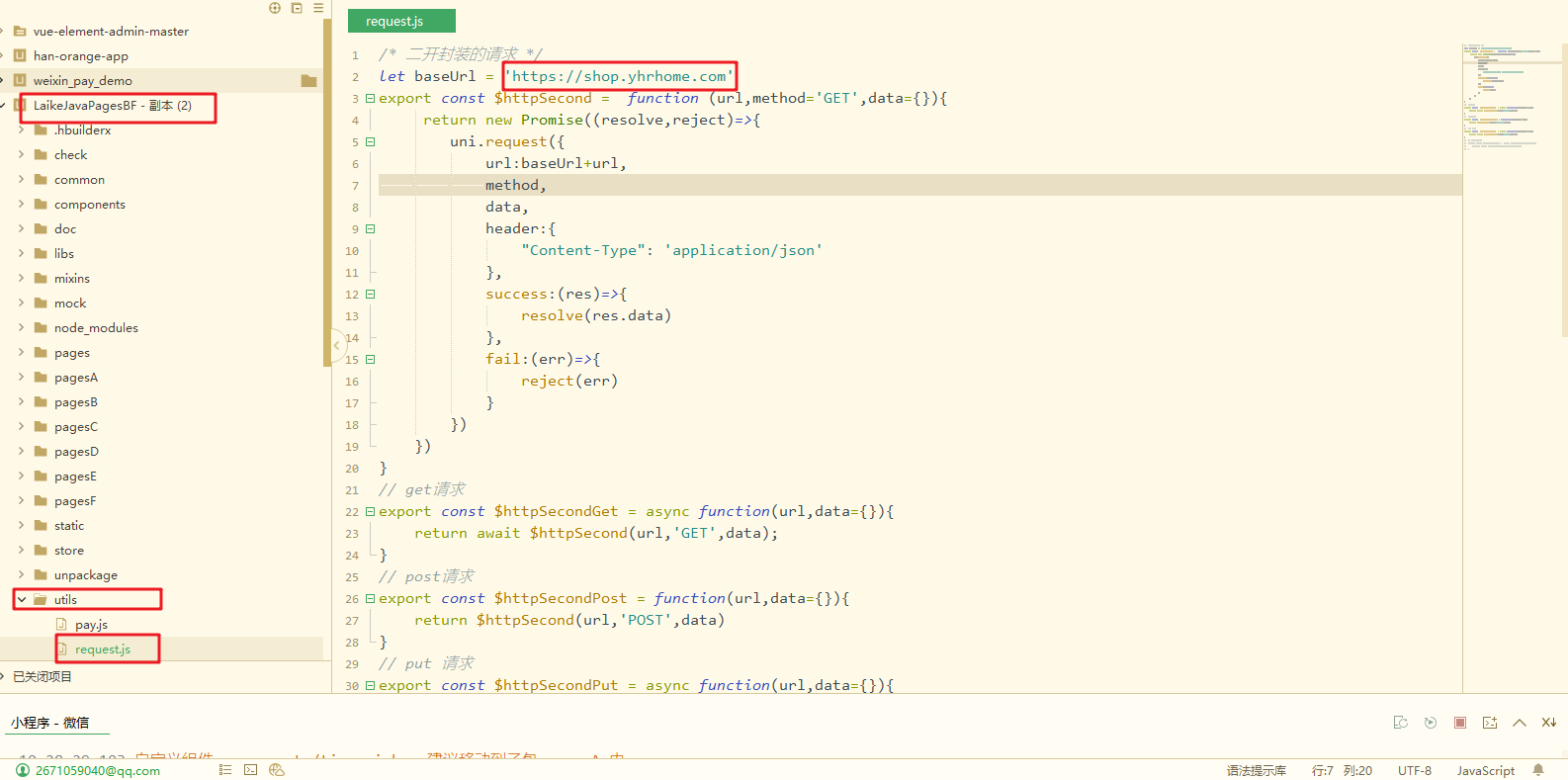The height and width of the screenshot is (780, 1568).
Task: Locate current file in project tree icon
Action: (275, 8)
